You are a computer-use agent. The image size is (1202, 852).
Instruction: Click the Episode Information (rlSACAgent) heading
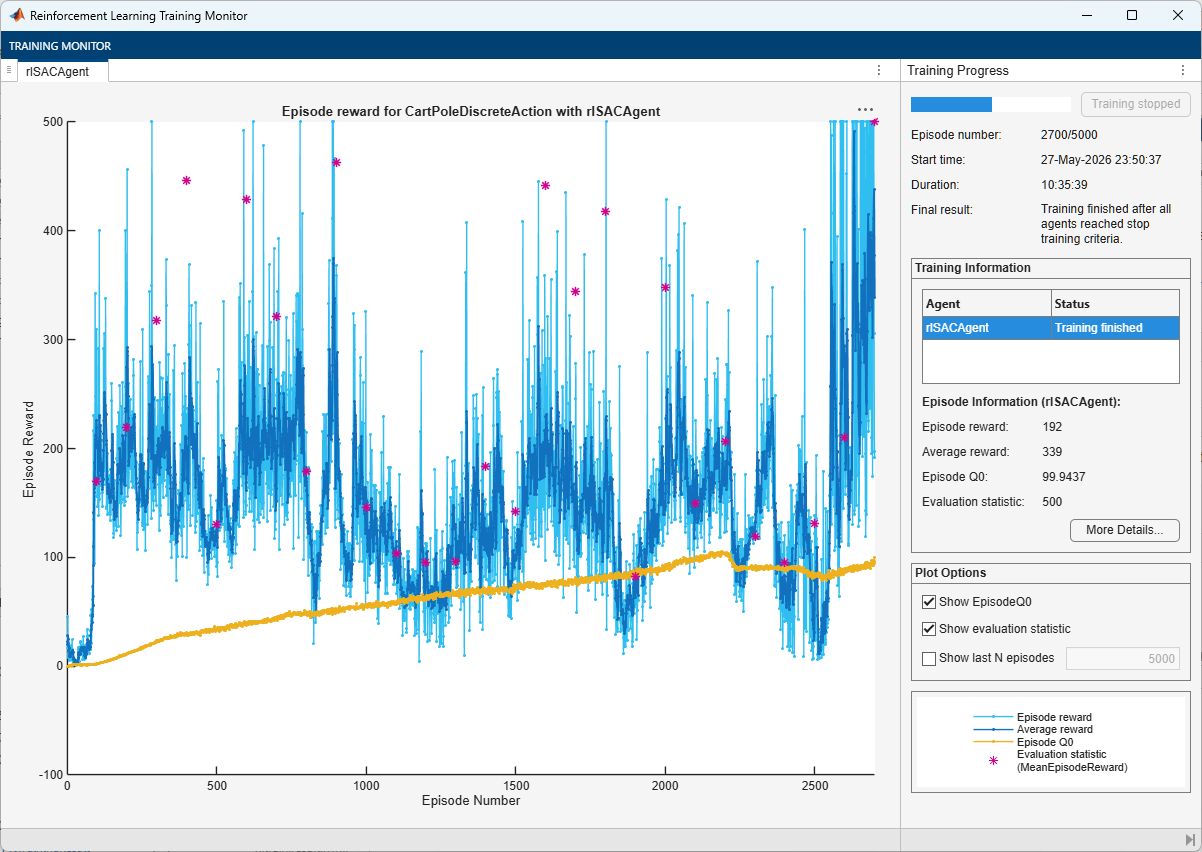click(x=1021, y=402)
